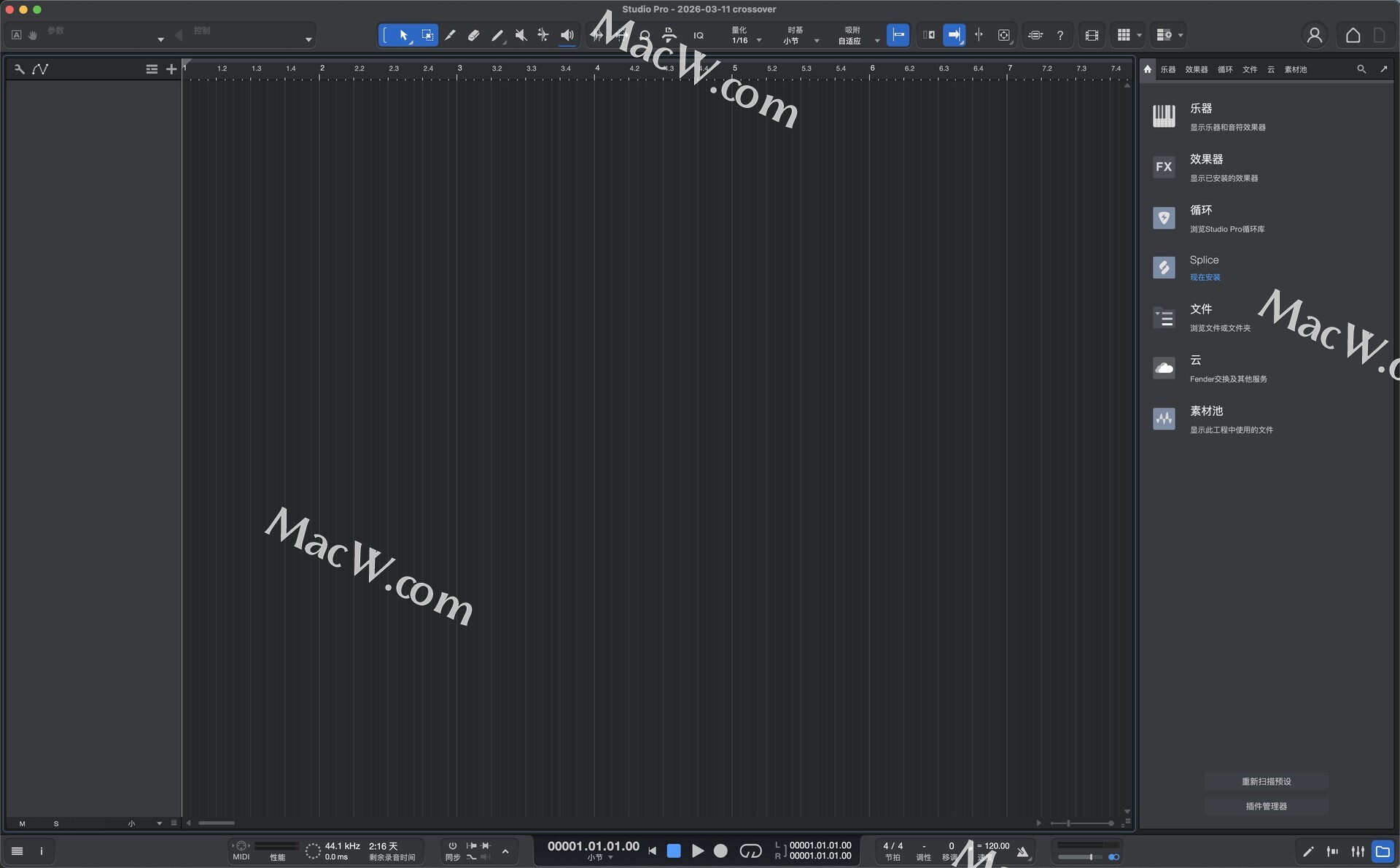Select the Arrow tool in toolbar
The image size is (1400, 868).
click(403, 35)
